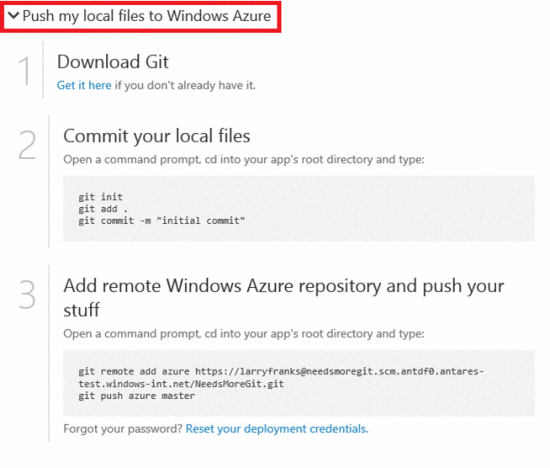
Task: Open 'Reset your deployment credentials' link
Action: pos(277,429)
